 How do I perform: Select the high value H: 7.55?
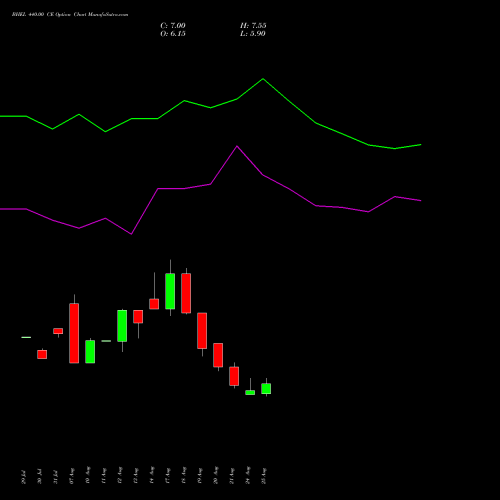point(253,26)
